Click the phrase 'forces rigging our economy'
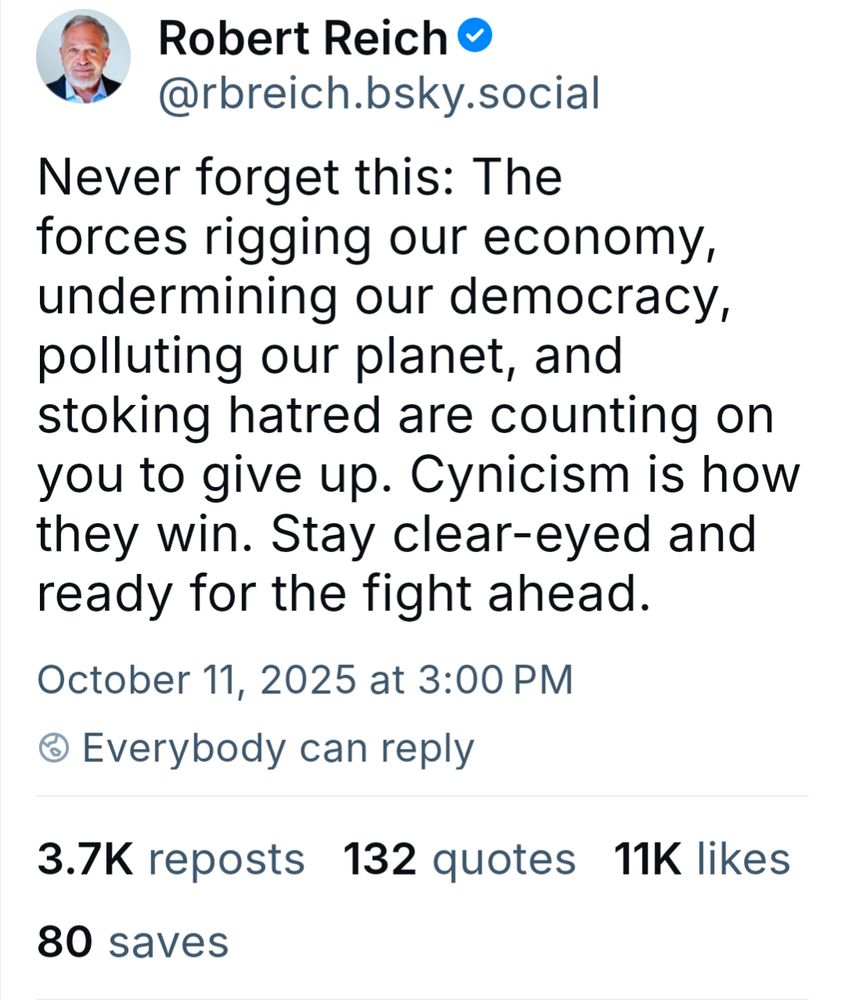The height and width of the screenshot is (1000, 845). click(374, 239)
